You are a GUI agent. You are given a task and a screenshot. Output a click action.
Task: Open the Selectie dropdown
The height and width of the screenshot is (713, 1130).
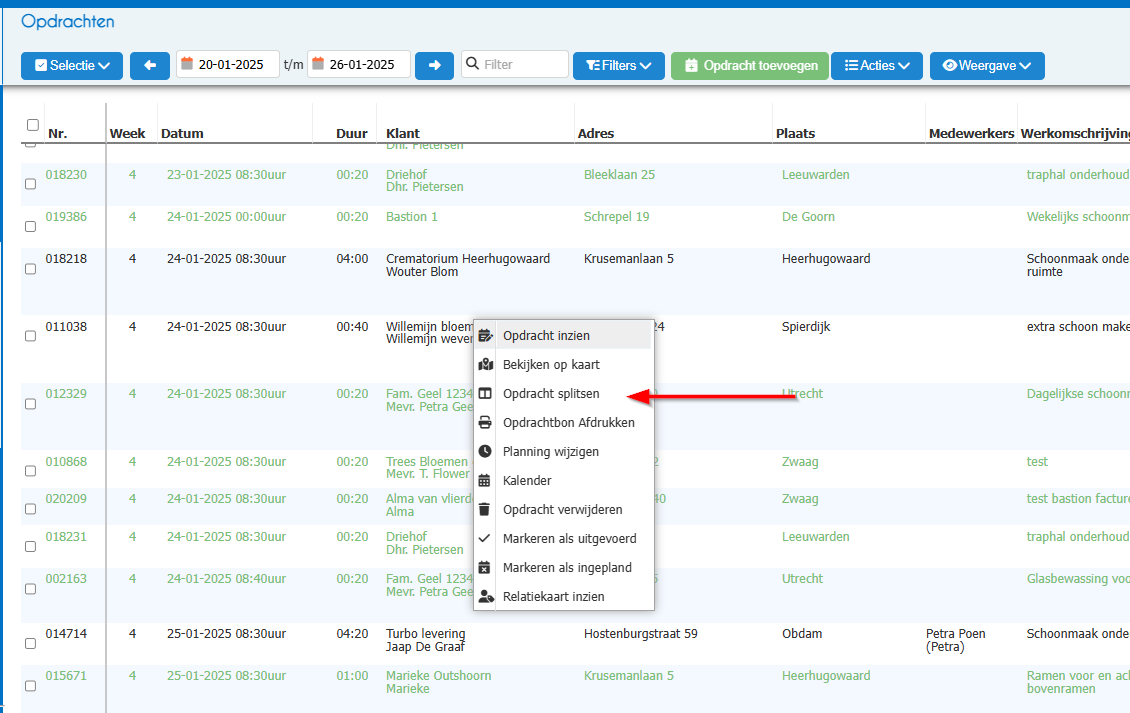point(72,66)
